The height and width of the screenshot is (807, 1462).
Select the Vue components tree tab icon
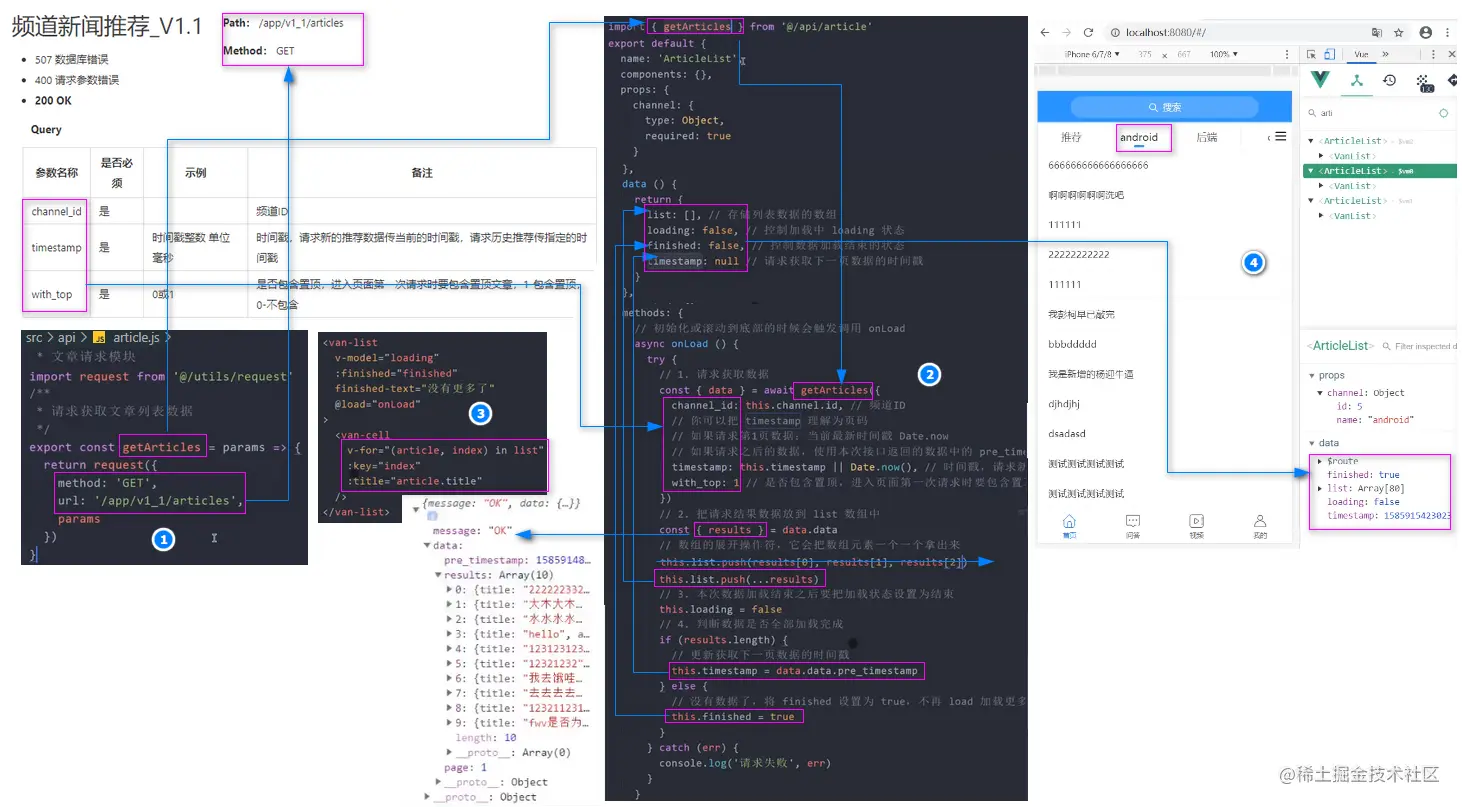point(1357,80)
